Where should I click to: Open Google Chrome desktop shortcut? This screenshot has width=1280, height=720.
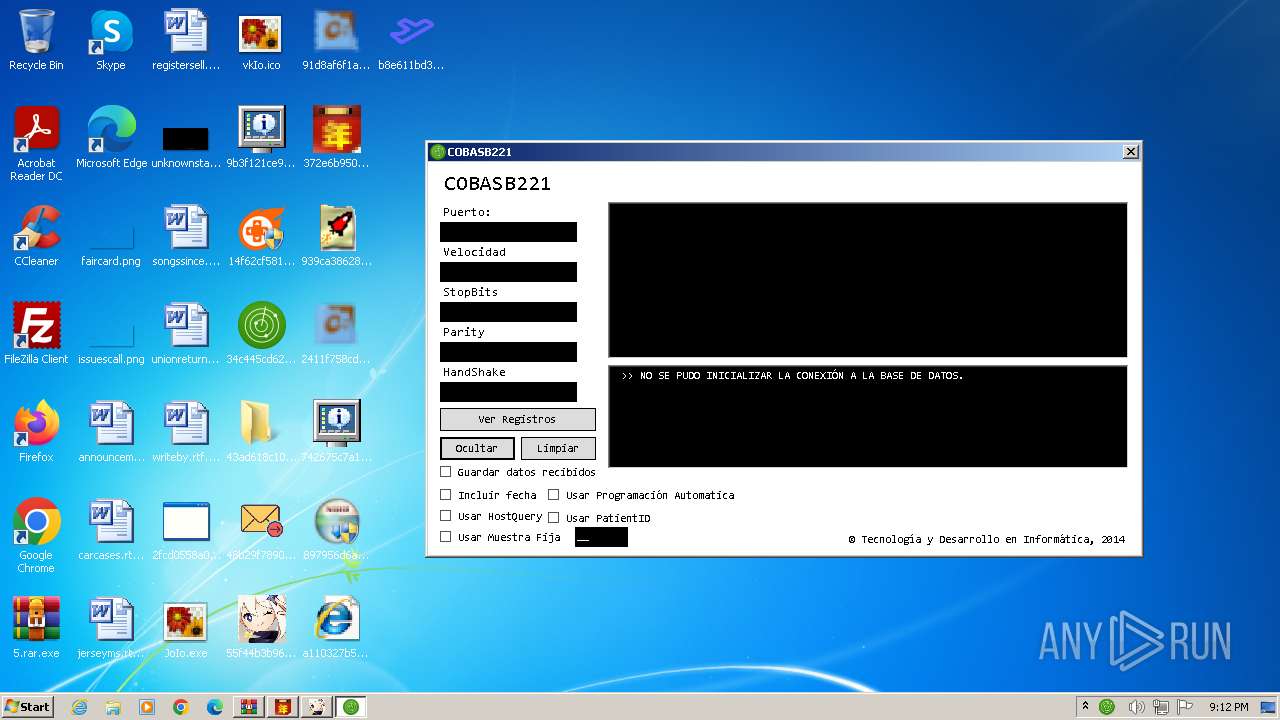pyautogui.click(x=36, y=536)
